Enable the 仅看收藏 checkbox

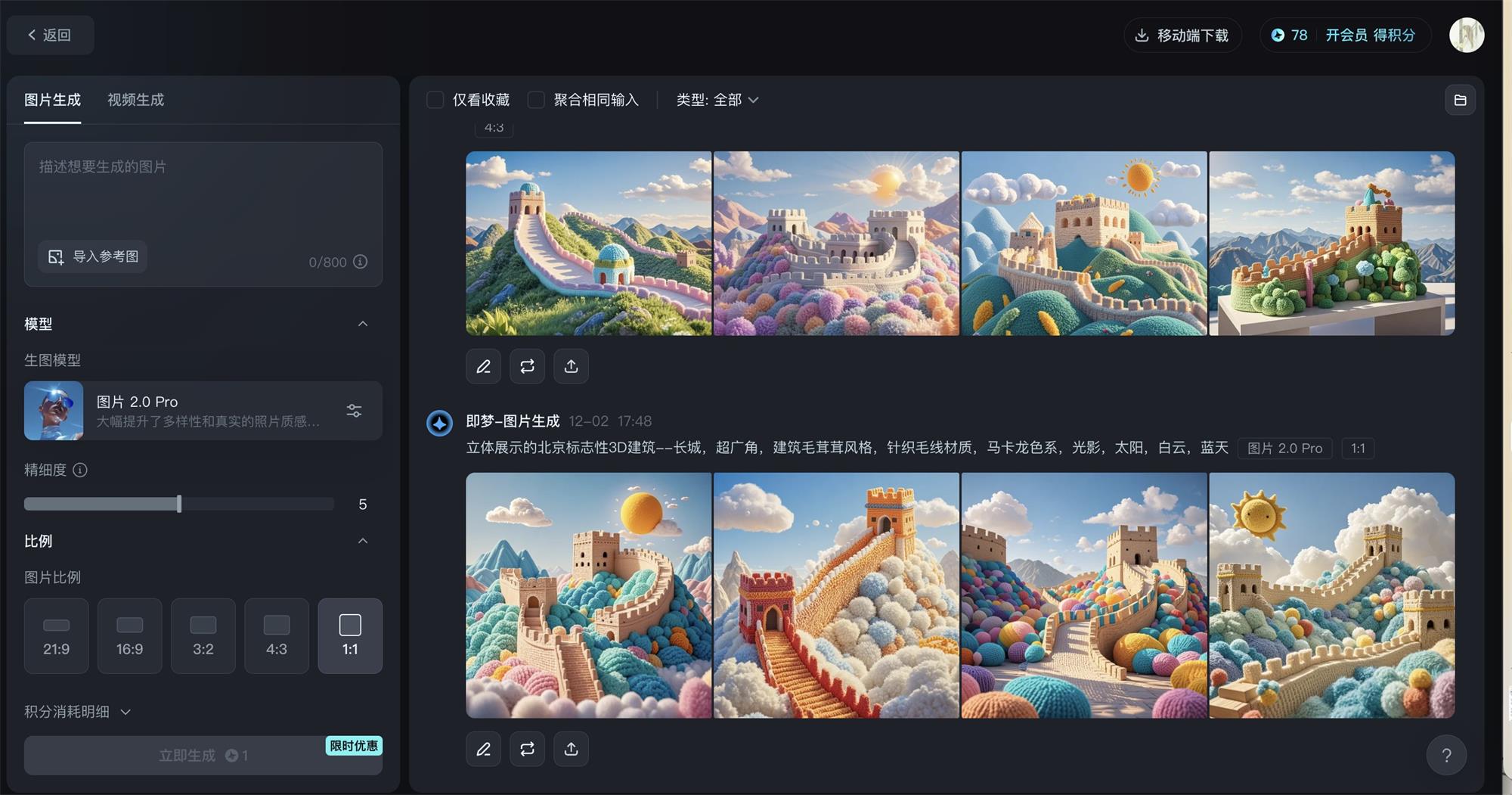435,100
